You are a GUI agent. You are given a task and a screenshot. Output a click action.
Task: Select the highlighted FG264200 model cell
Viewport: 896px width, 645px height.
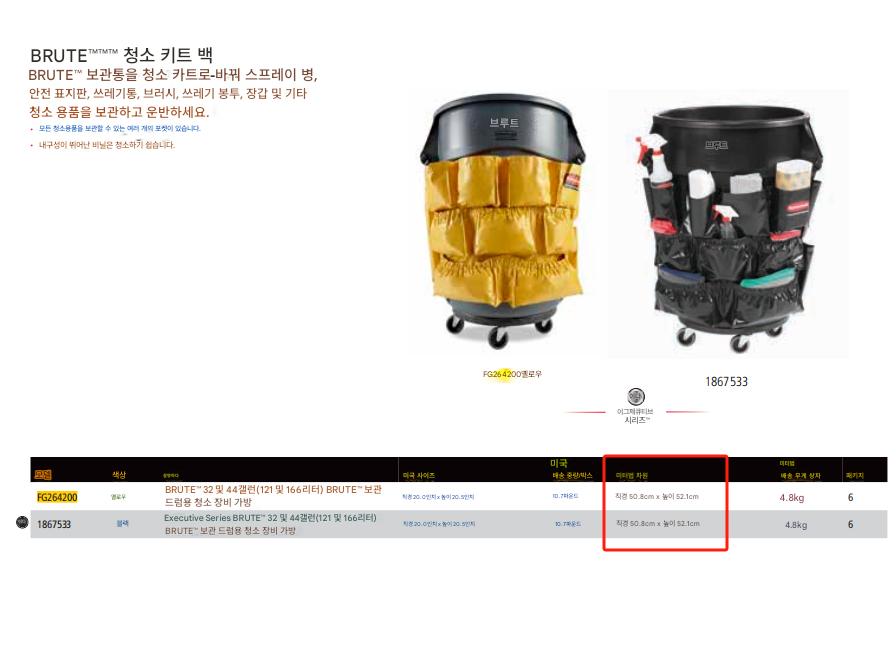pyautogui.click(x=57, y=498)
